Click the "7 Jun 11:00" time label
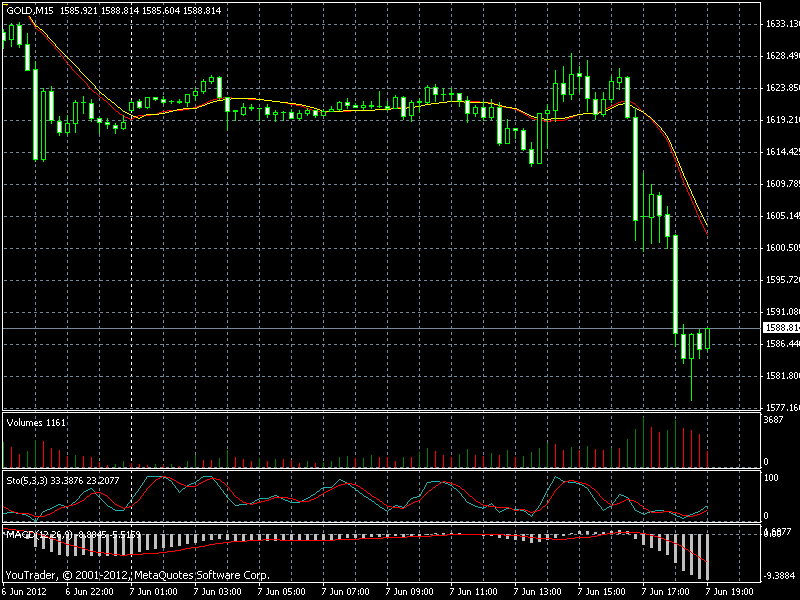Image resolution: width=800 pixels, height=600 pixels. pyautogui.click(x=473, y=592)
